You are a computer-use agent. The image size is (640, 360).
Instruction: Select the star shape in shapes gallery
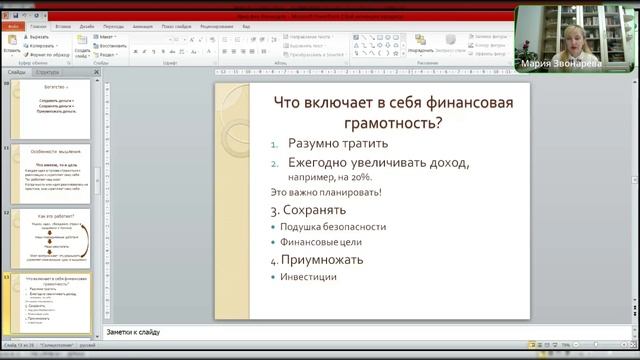pyautogui.click(x=396, y=53)
